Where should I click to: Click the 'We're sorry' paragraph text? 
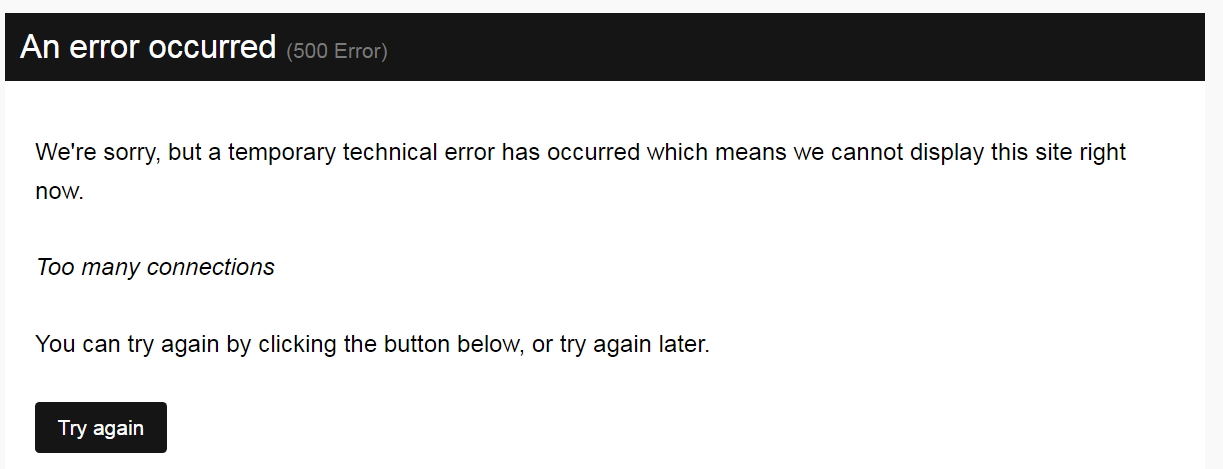(x=580, y=171)
